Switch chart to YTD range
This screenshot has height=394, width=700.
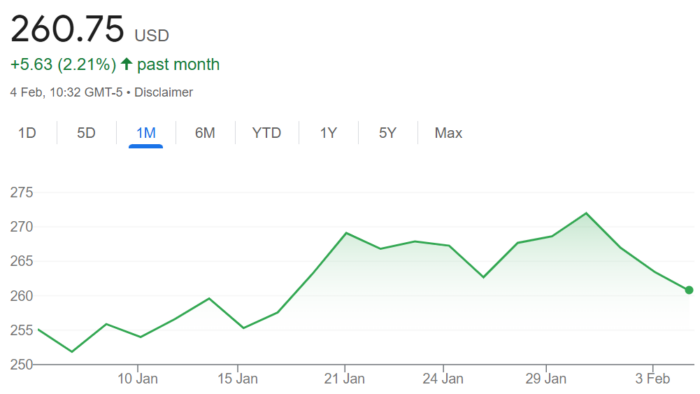(267, 133)
